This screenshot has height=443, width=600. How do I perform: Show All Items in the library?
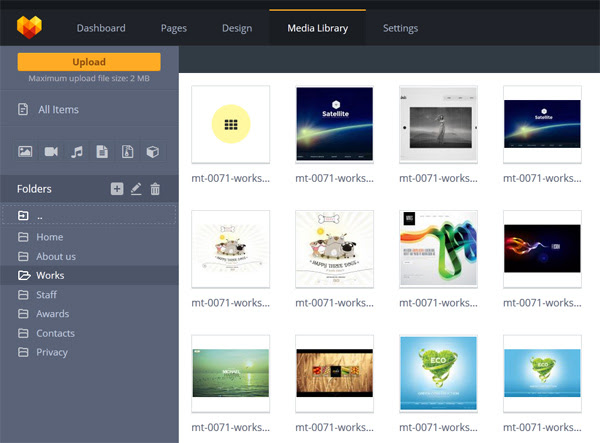(x=57, y=109)
